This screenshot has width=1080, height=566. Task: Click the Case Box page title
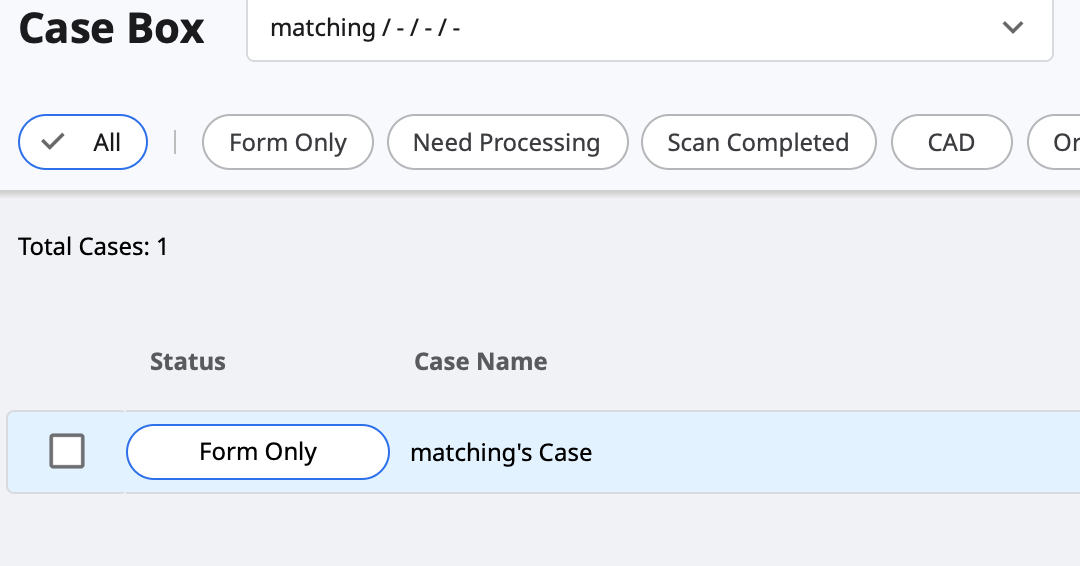pyautogui.click(x=112, y=29)
